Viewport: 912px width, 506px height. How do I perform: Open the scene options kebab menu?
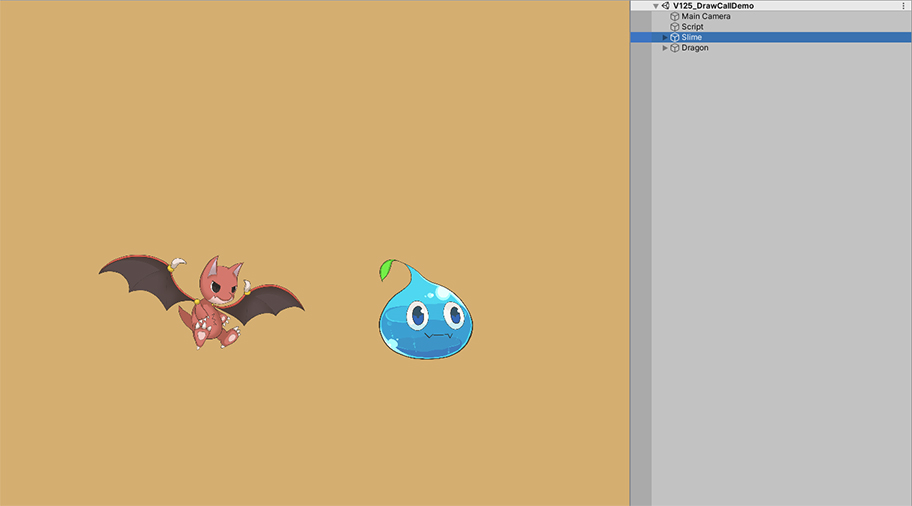903,6
